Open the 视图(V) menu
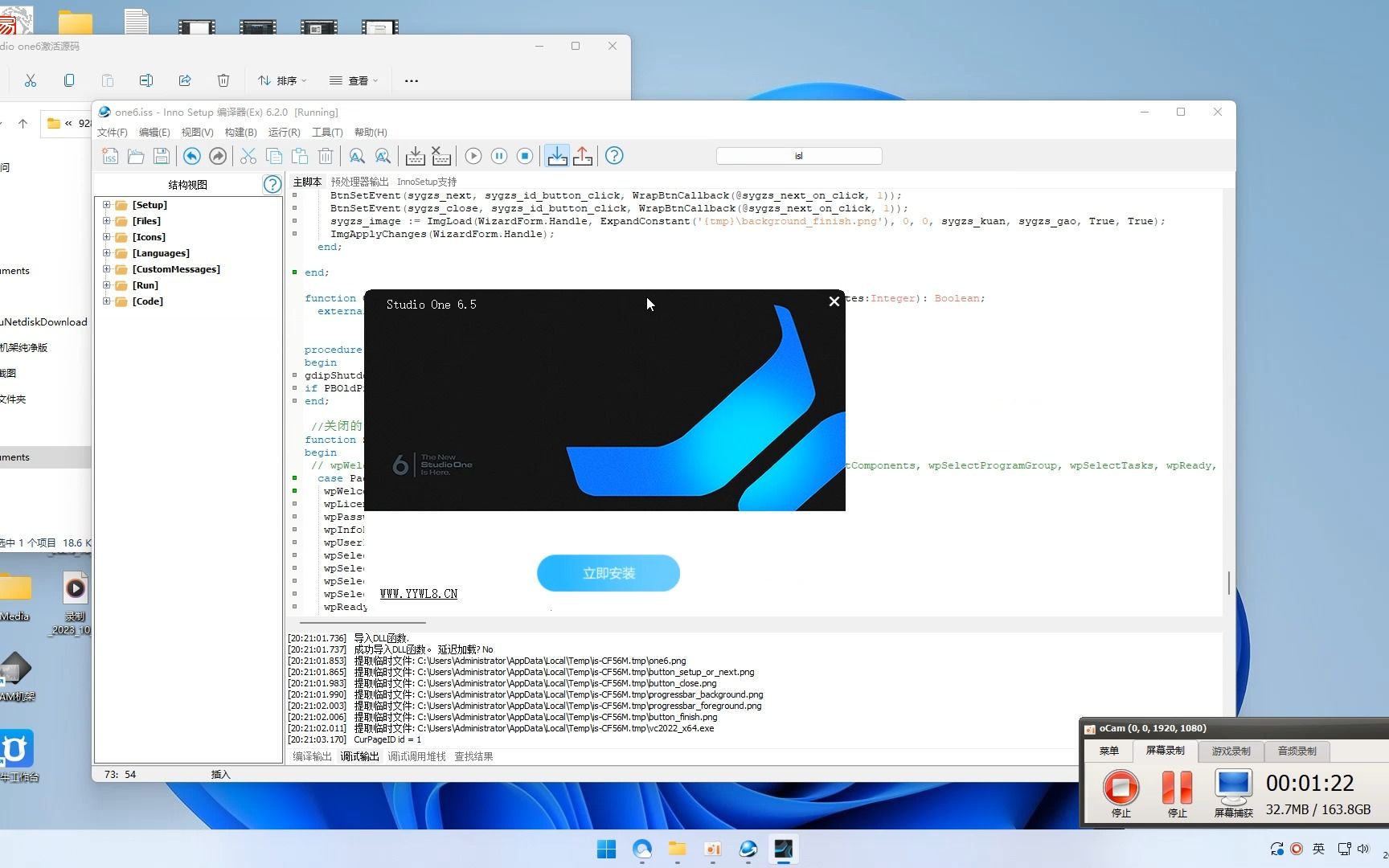 click(x=197, y=133)
